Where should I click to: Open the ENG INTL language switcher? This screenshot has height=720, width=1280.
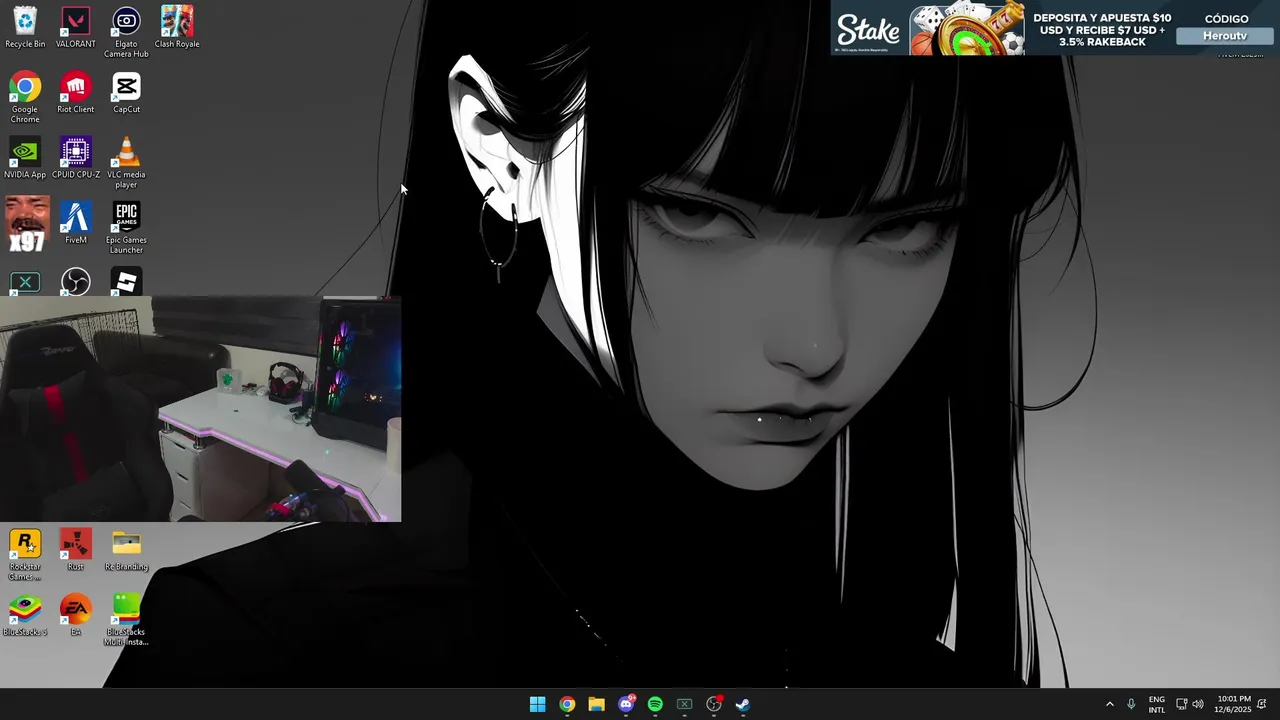[1157, 704]
